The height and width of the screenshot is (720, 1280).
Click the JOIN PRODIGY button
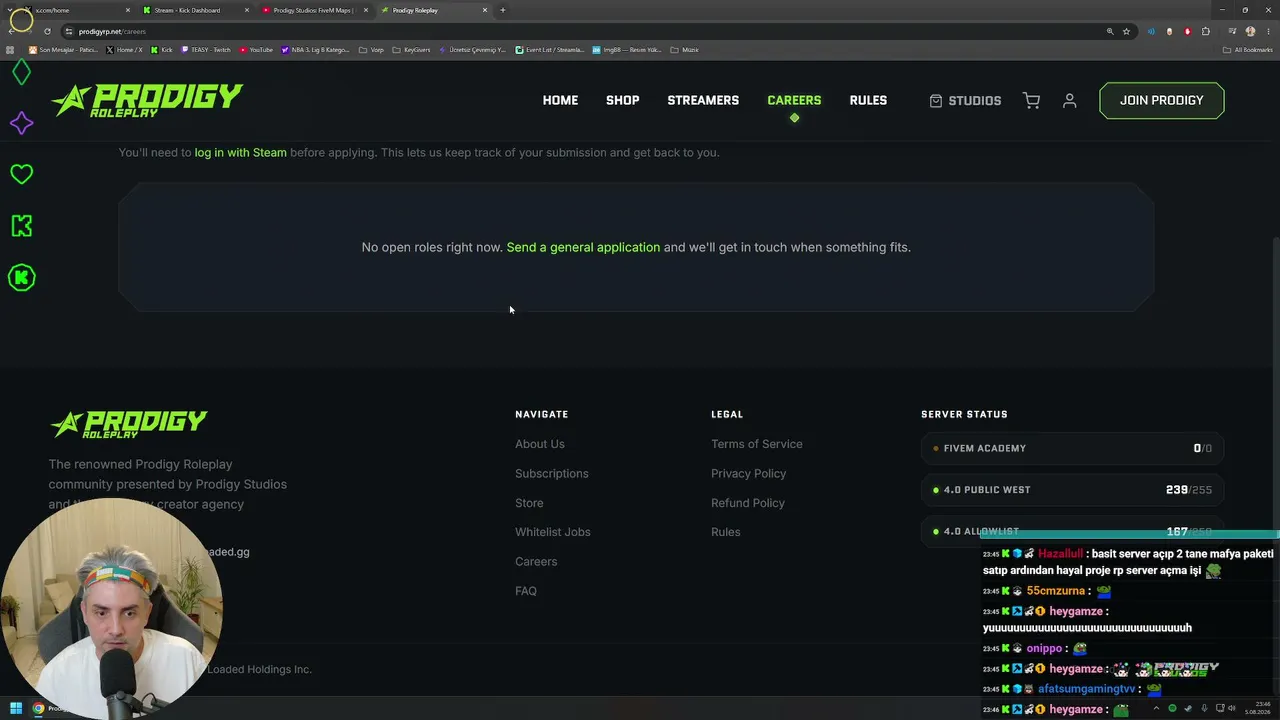pyautogui.click(x=1161, y=100)
